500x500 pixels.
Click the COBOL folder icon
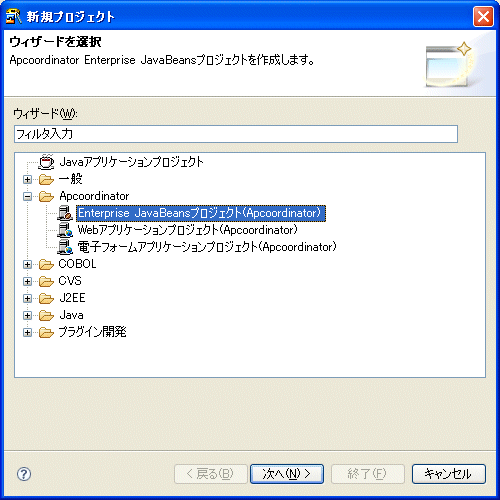pos(46,264)
